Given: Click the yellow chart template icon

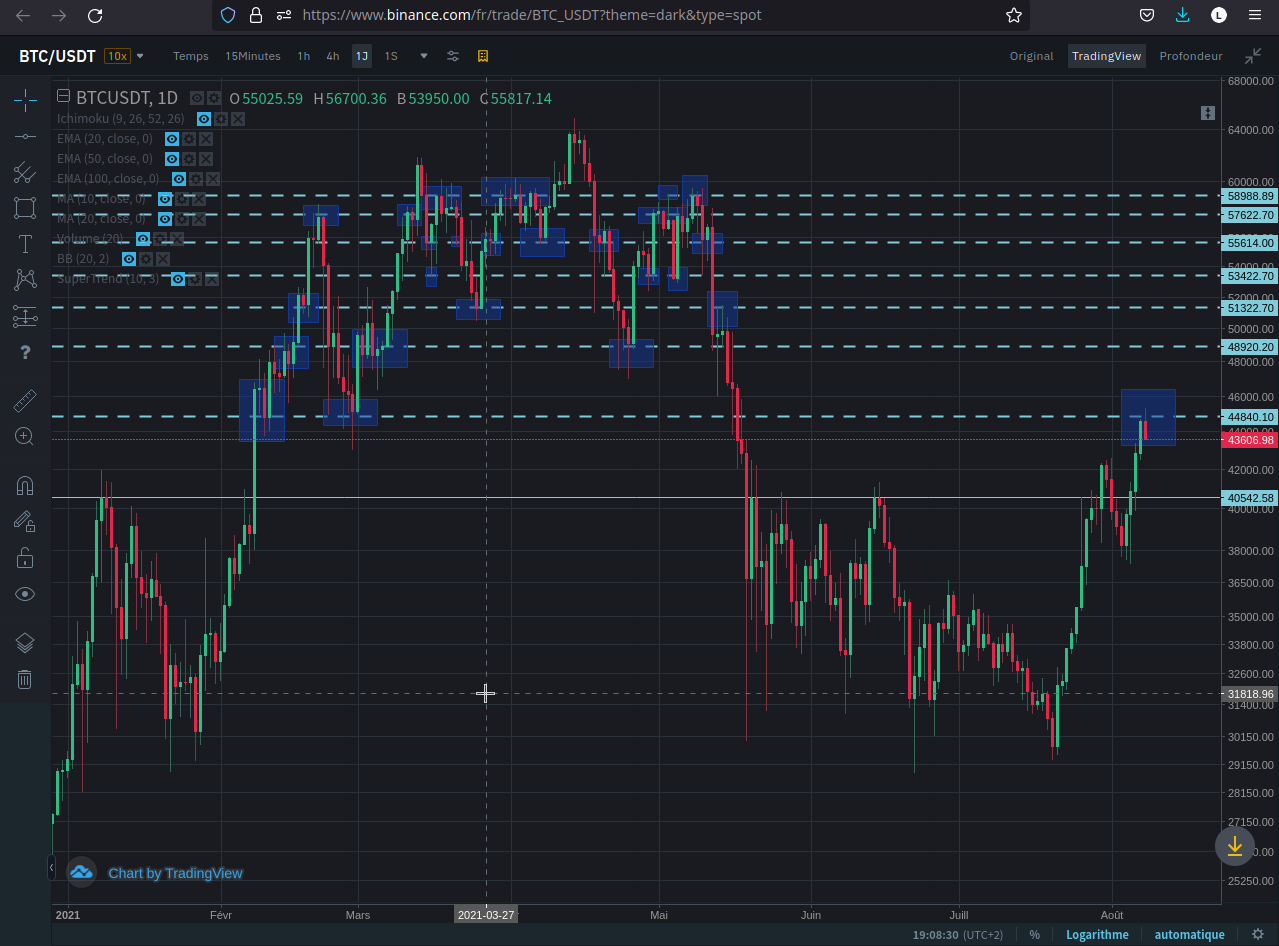Looking at the screenshot, I should 483,56.
